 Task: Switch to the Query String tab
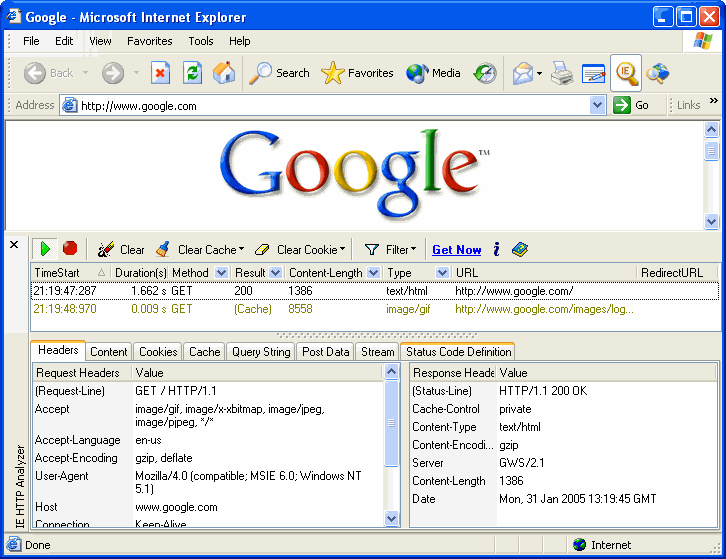coord(261,352)
